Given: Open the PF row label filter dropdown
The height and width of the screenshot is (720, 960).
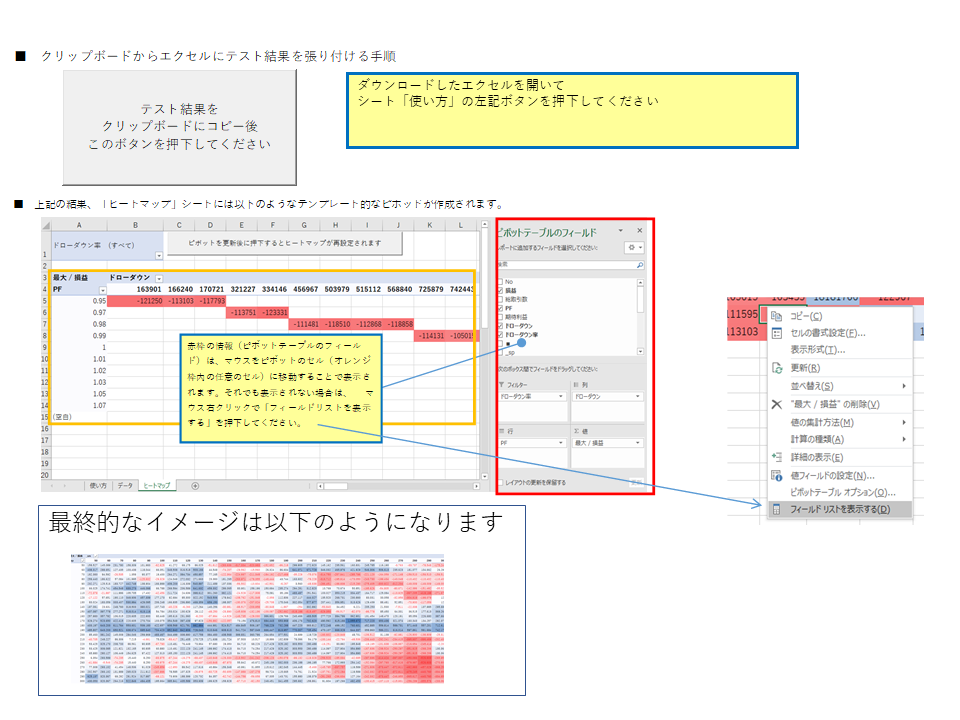Looking at the screenshot, I should (x=103, y=290).
